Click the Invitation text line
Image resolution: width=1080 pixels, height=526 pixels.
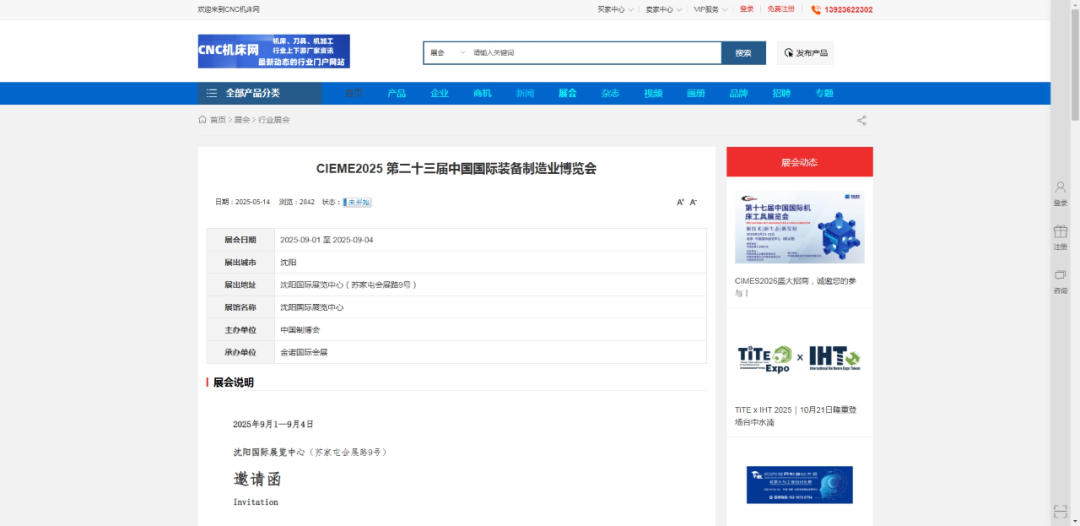[256, 503]
